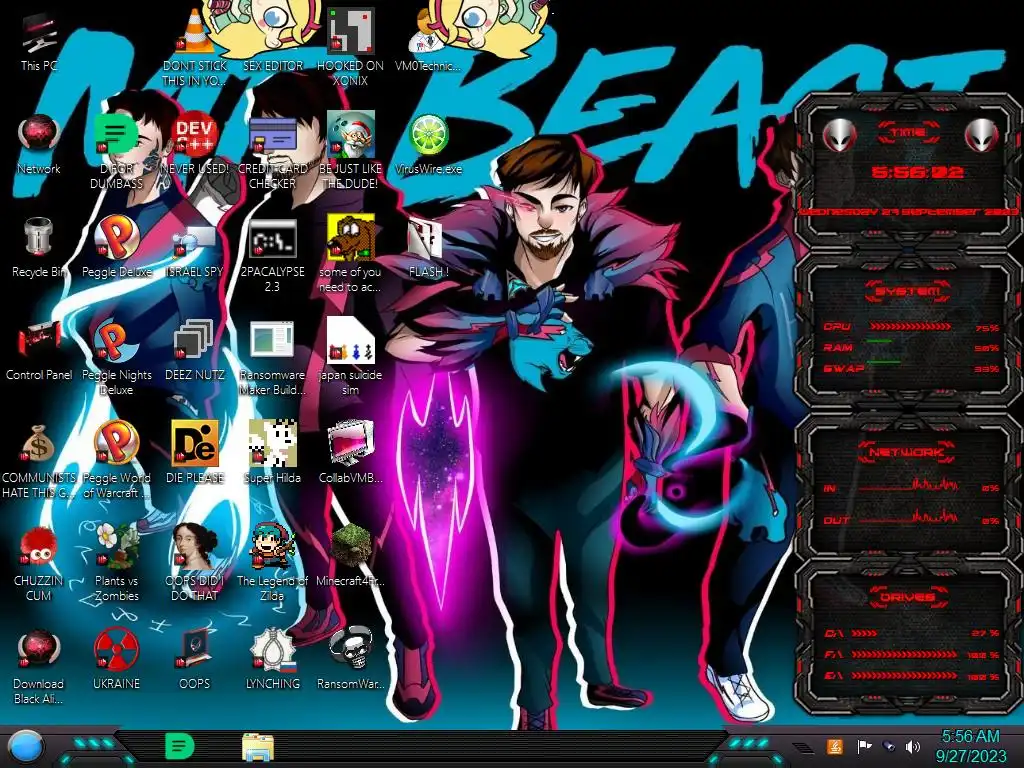The height and width of the screenshot is (768, 1024).
Task: Select the UKRAINE radiation-symbol icon
Action: click(116, 660)
